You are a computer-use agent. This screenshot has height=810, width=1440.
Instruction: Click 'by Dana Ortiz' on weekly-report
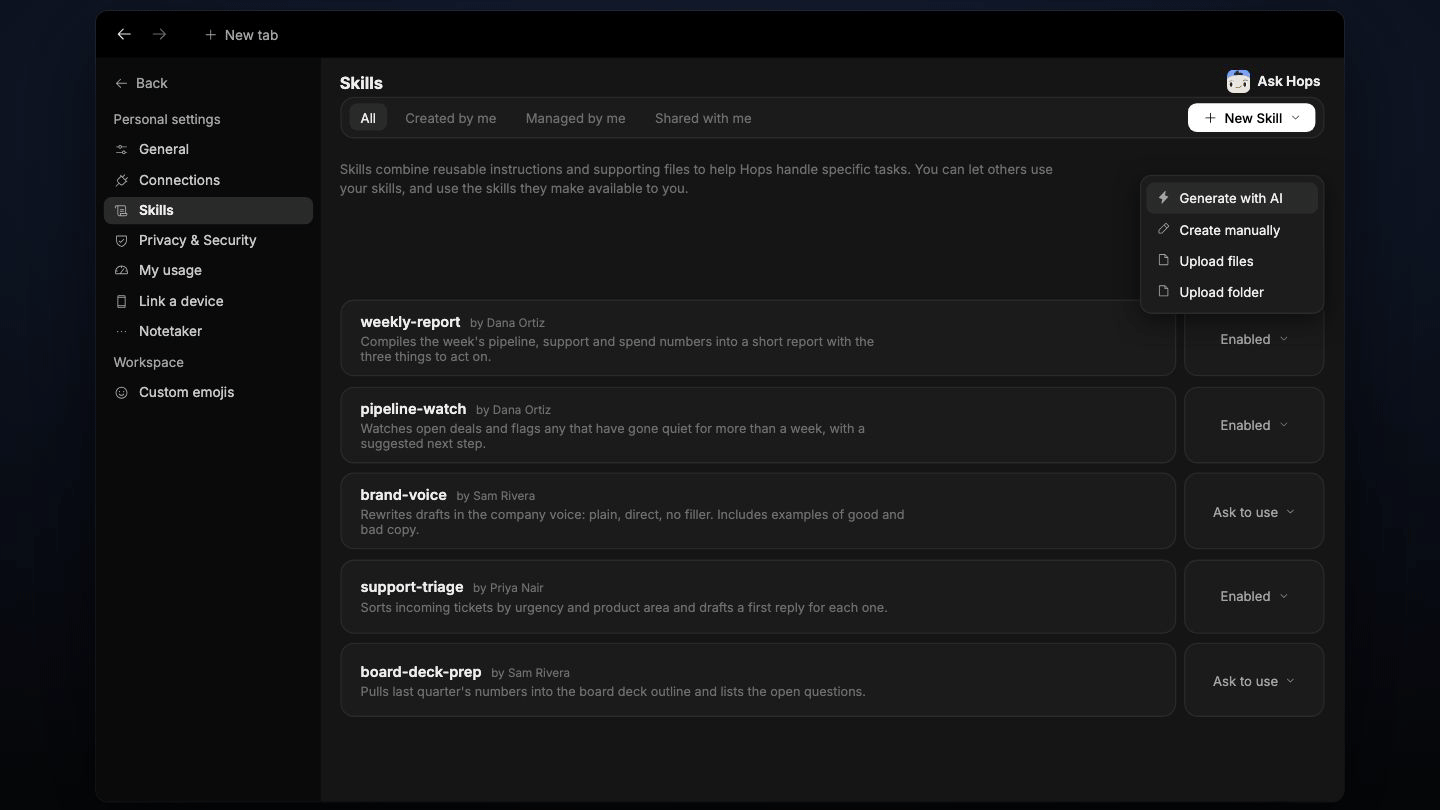point(507,323)
